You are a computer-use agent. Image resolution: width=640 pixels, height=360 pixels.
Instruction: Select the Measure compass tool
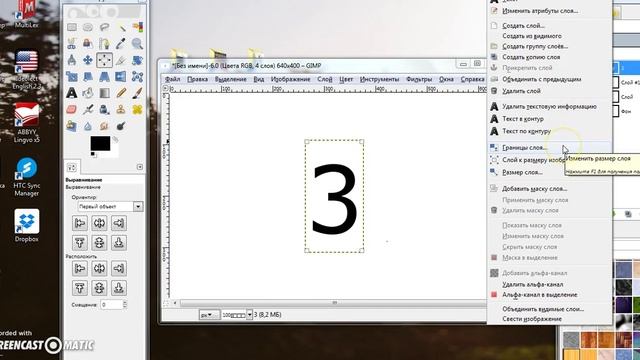72,60
